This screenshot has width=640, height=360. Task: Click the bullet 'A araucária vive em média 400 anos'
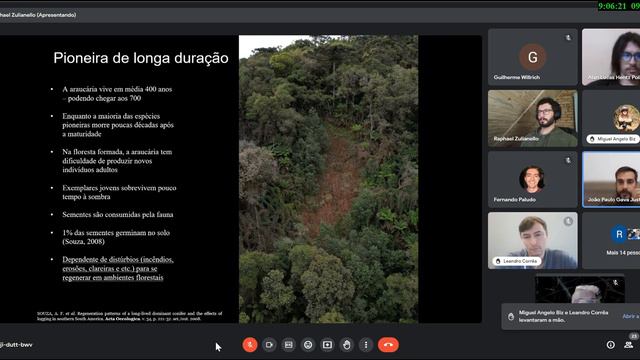pos(117,93)
